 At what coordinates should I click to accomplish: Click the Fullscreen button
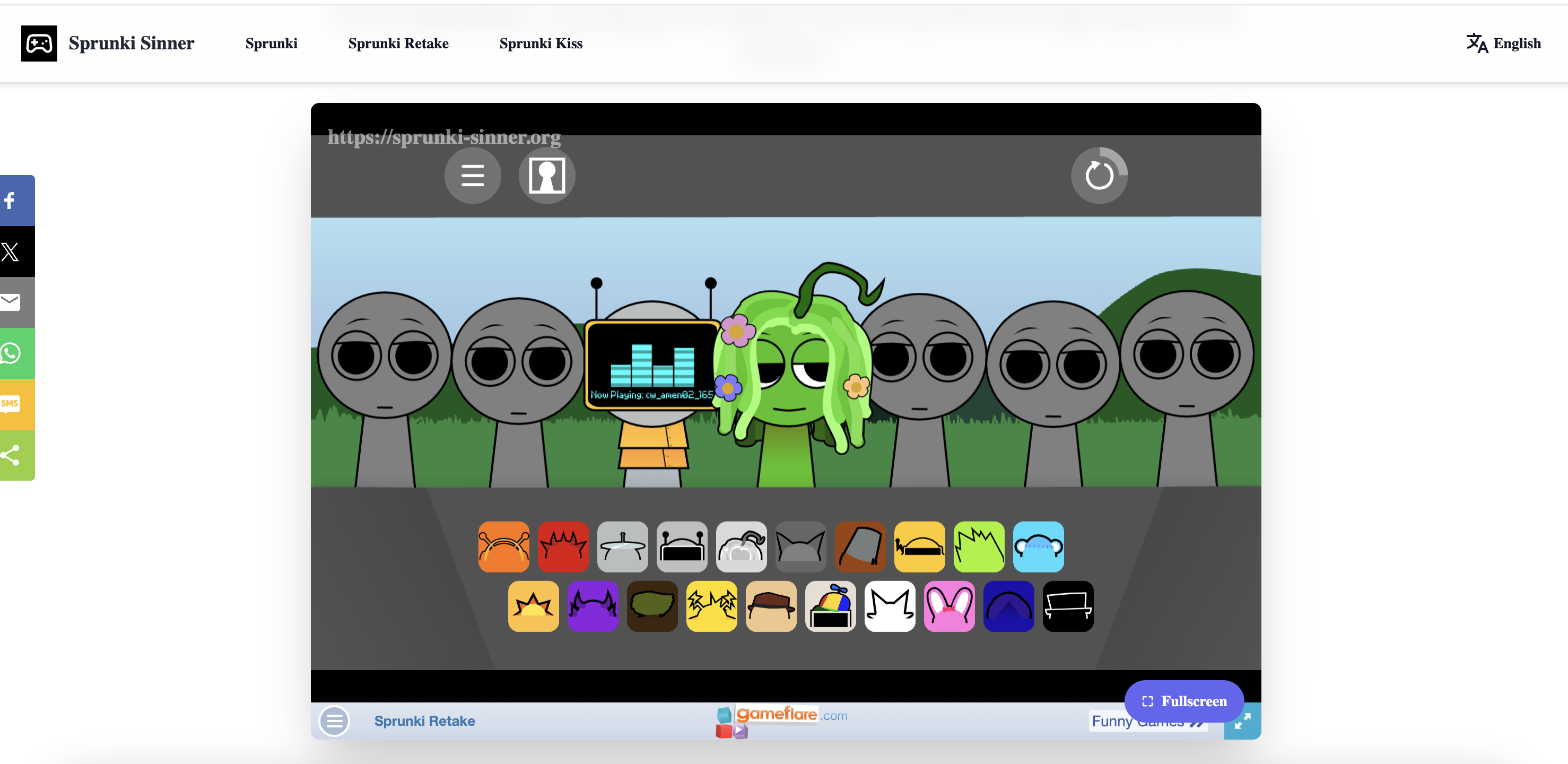[1183, 701]
